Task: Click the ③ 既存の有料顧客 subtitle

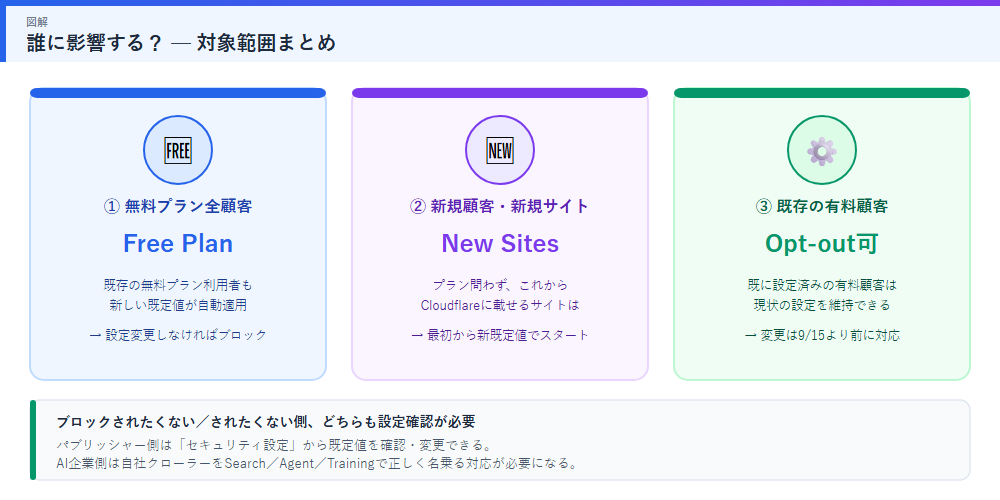Action: point(821,207)
